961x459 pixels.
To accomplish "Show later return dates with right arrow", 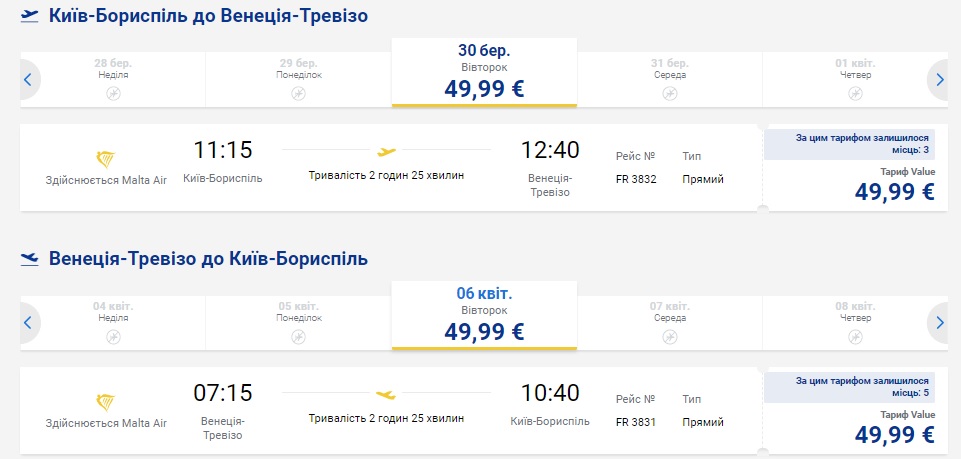I will click(938, 322).
